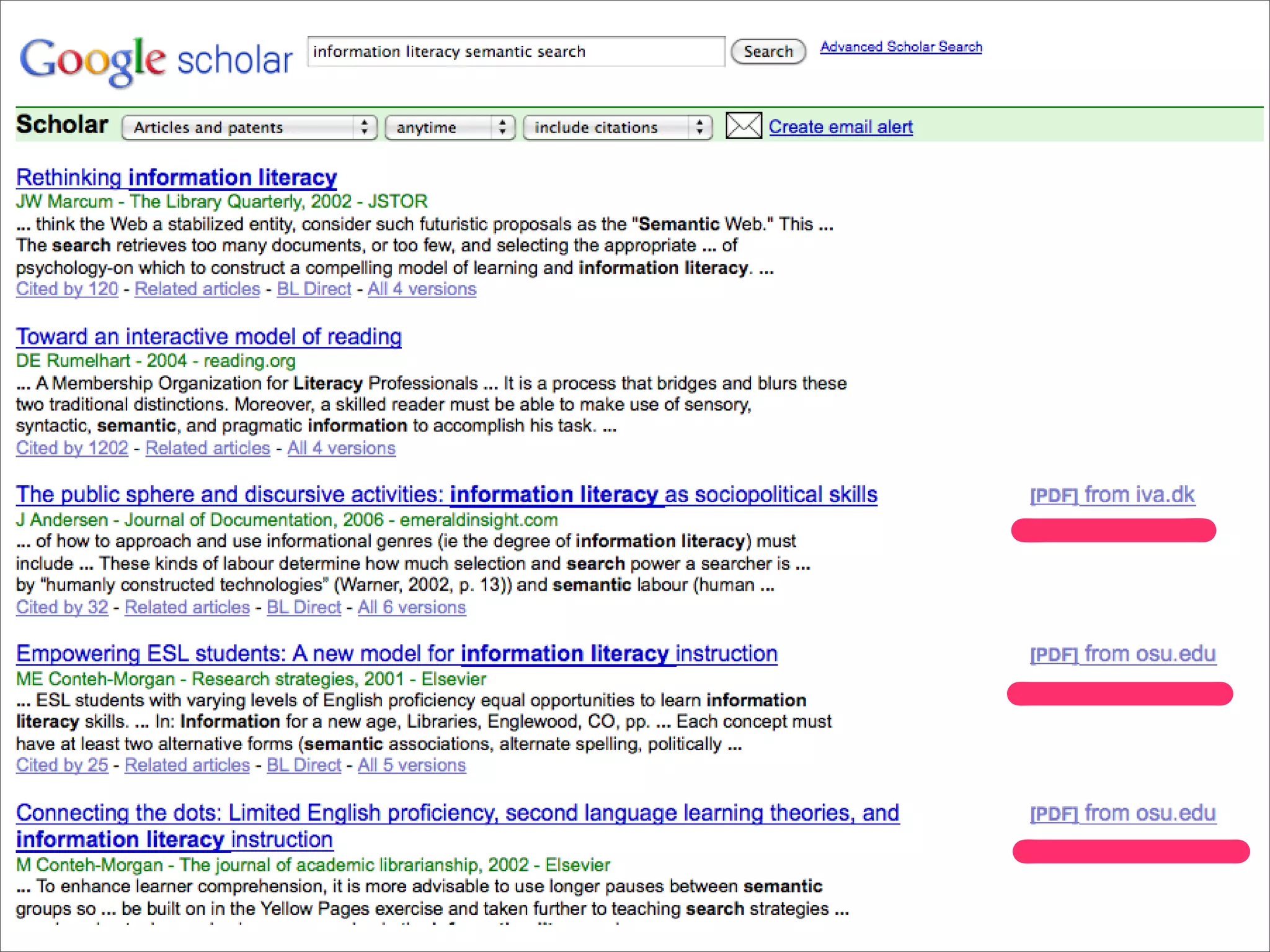
Task: Open All 5 versions link
Action: tap(411, 765)
